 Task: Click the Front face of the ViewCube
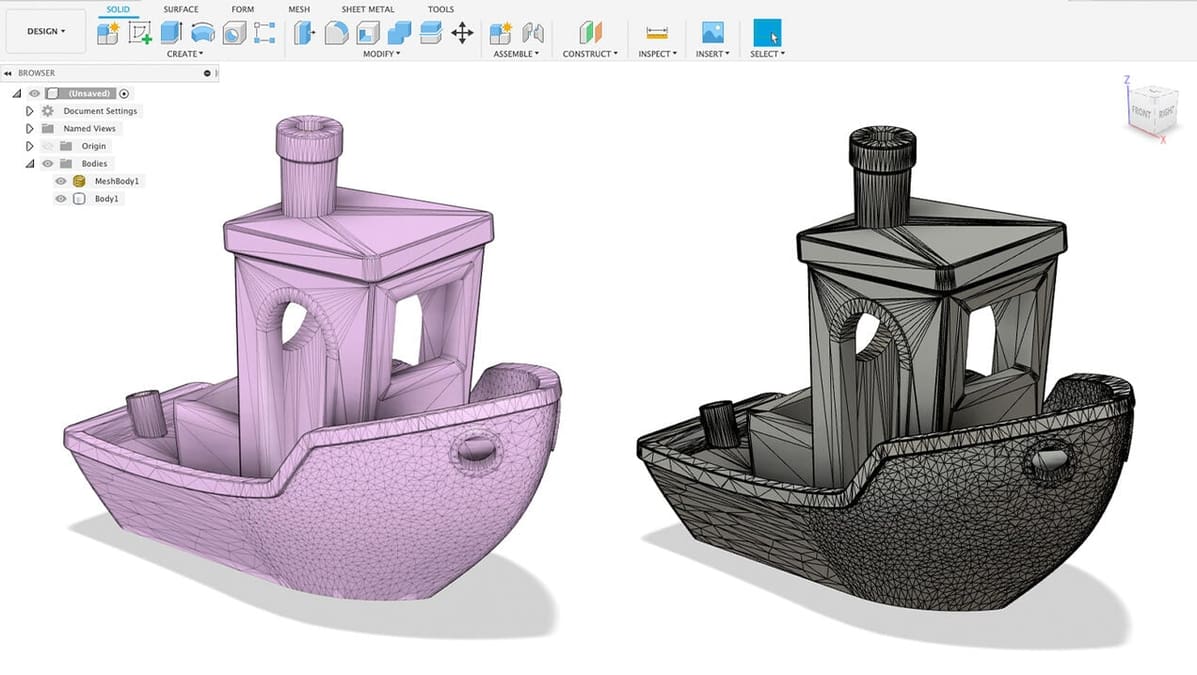click(1140, 112)
